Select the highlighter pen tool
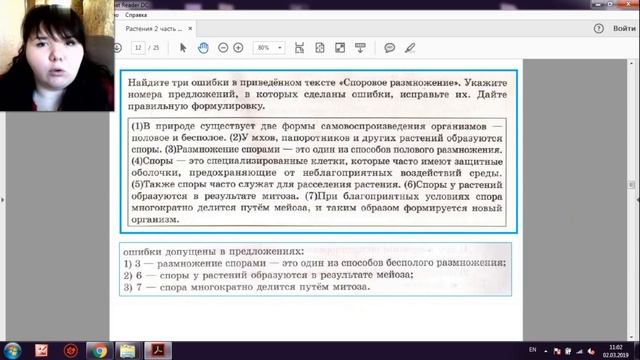The width and height of the screenshot is (640, 360). click(410, 48)
